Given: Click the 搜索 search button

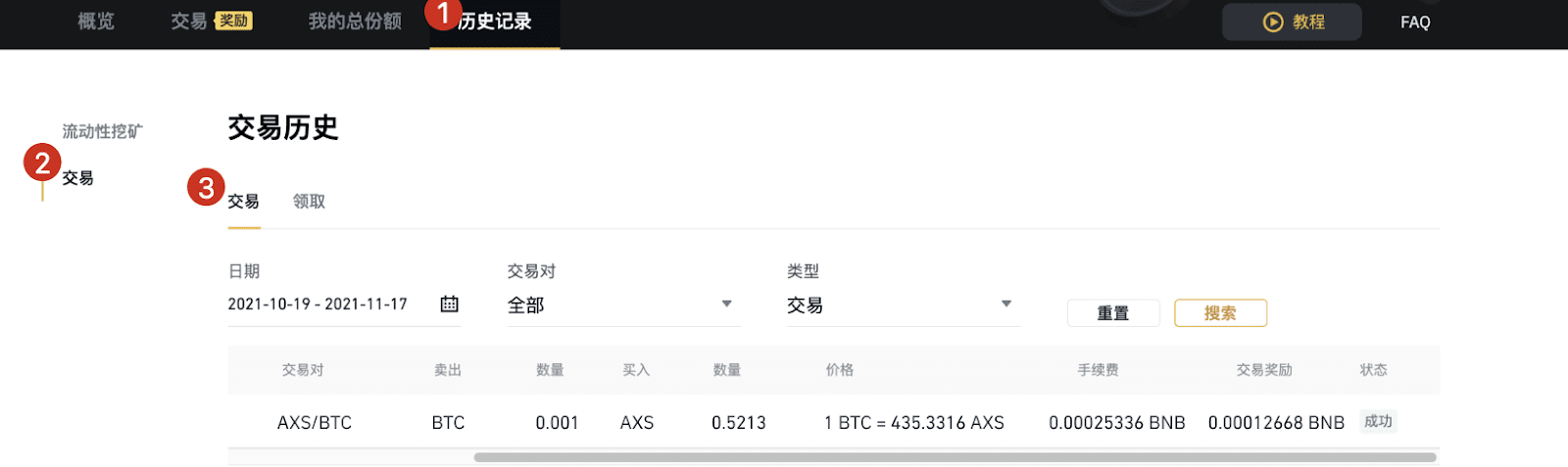Looking at the screenshot, I should pos(1220,313).
